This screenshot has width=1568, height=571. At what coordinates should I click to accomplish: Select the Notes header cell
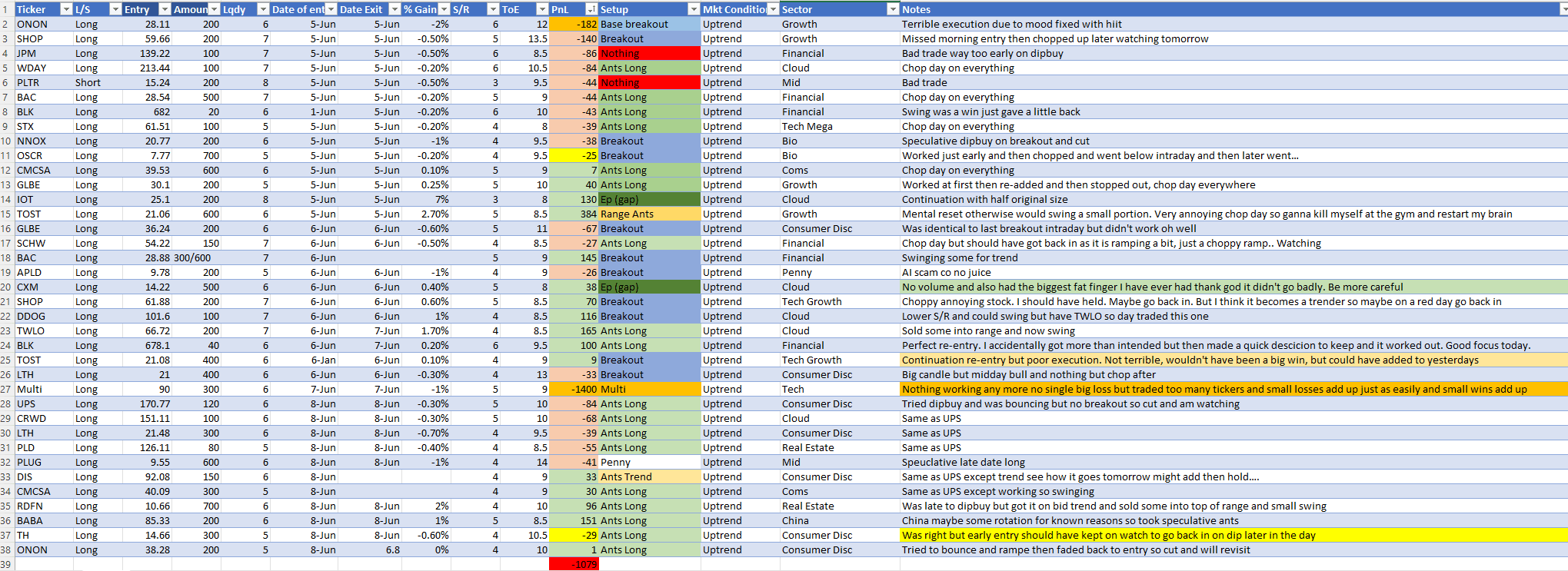click(x=1233, y=9)
